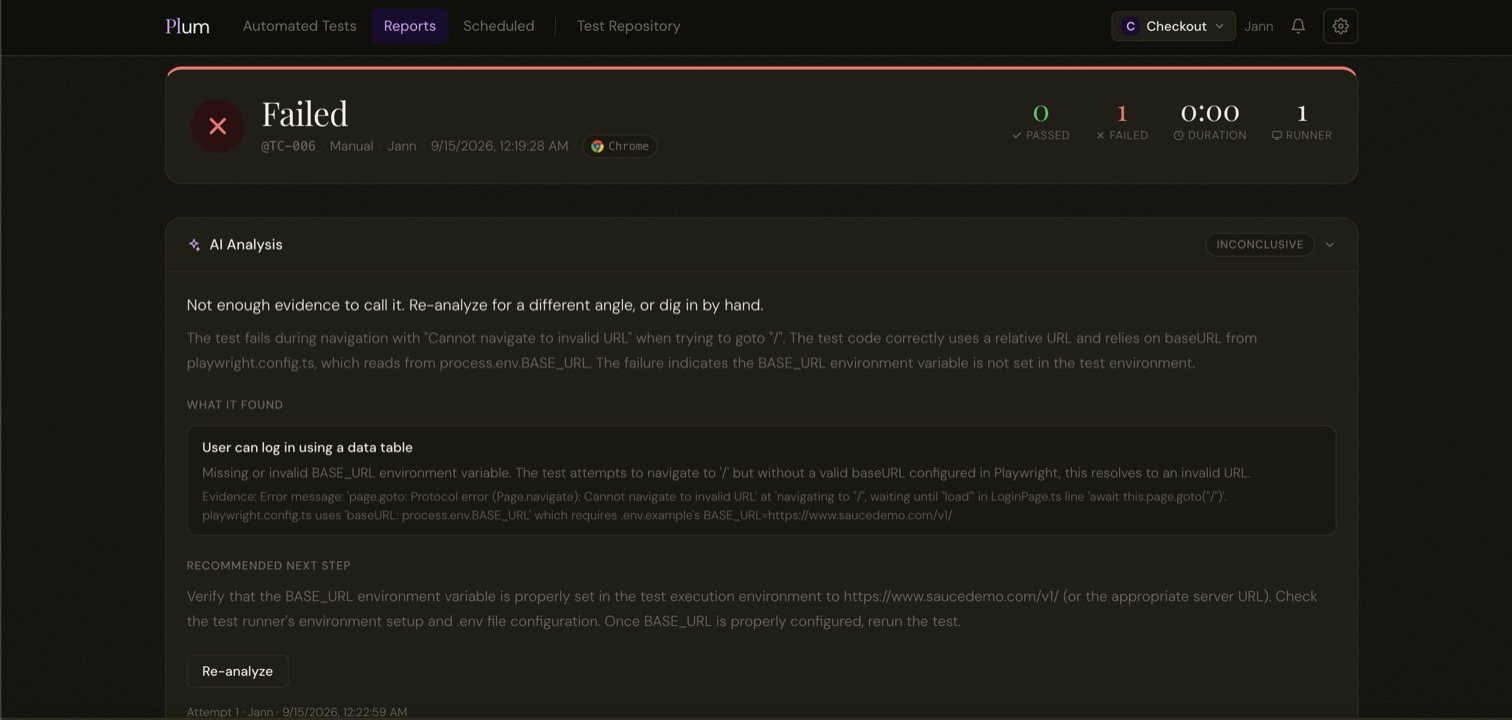
Task: Open the notifications bell
Action: coord(1298,26)
